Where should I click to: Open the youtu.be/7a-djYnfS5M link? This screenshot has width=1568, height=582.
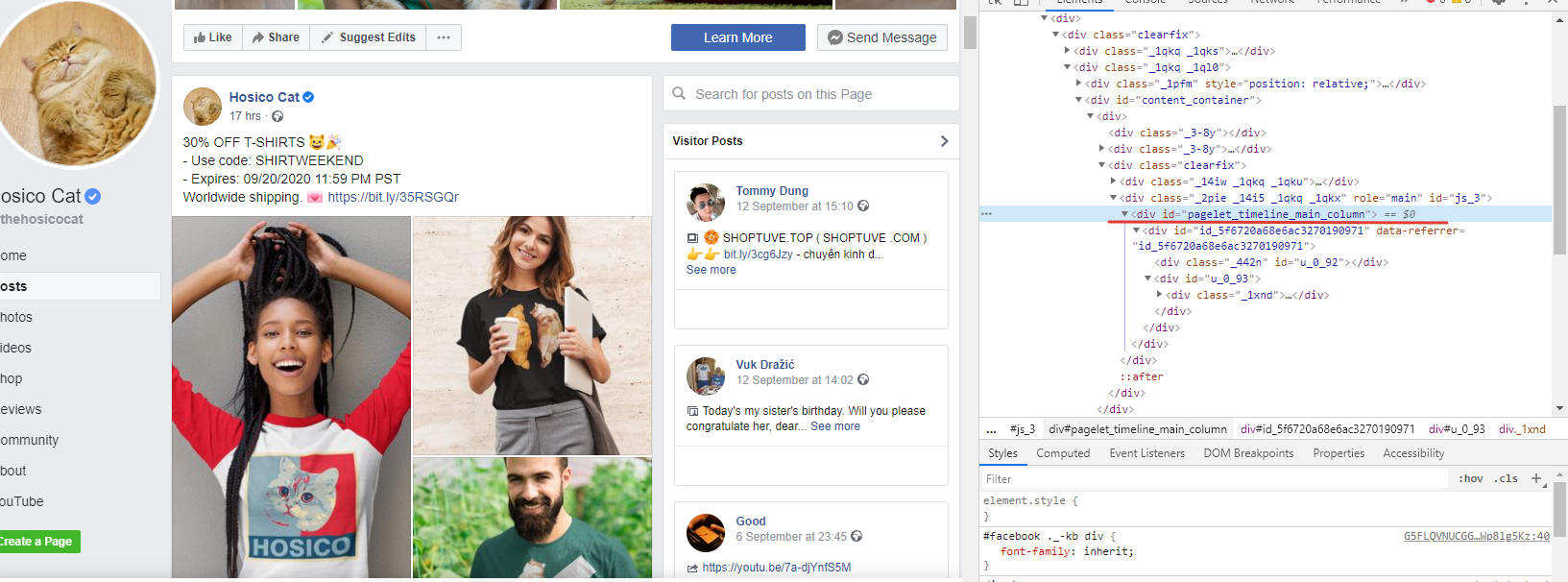pos(777,568)
